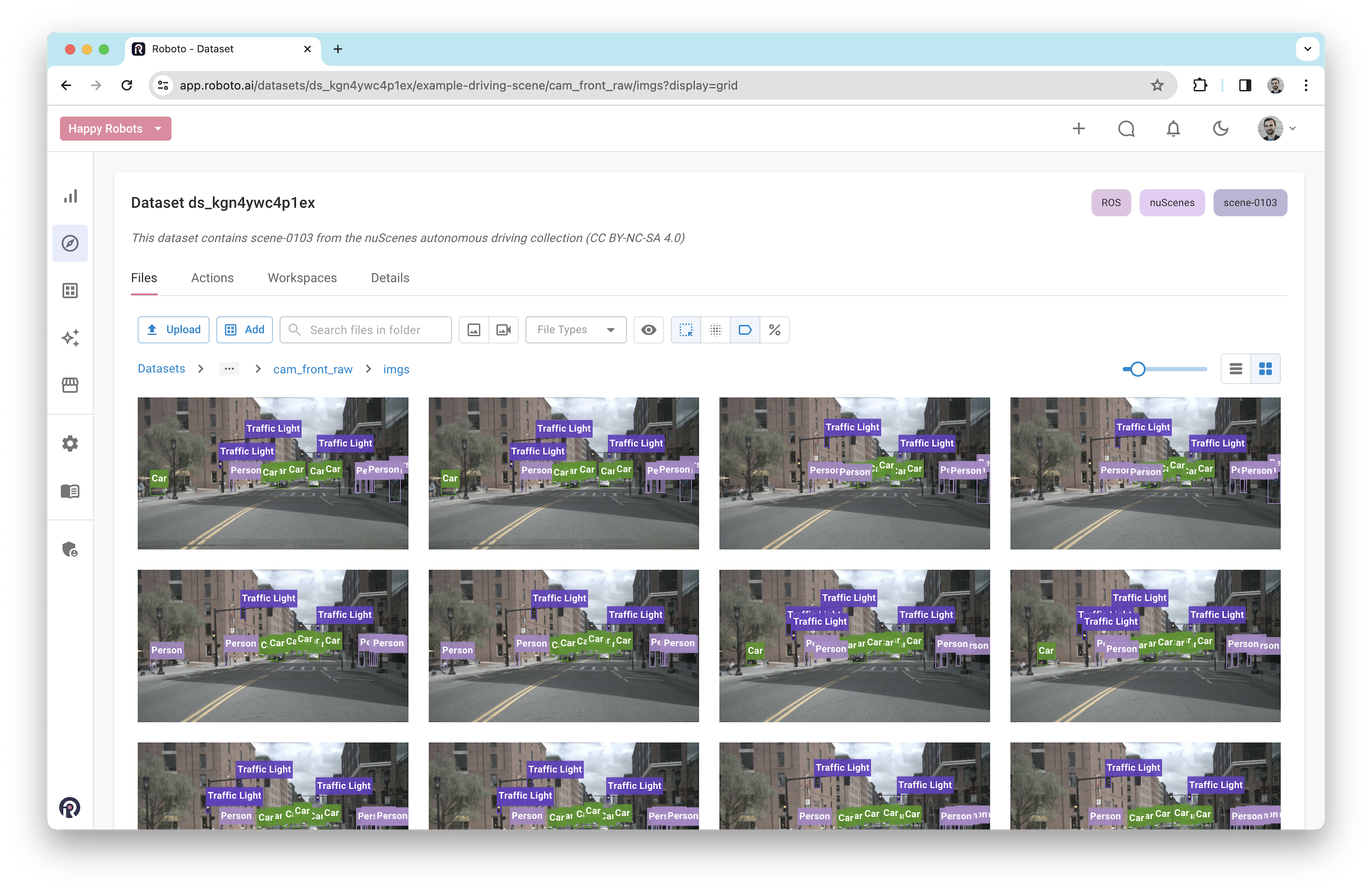The width and height of the screenshot is (1372, 892).
Task: Toggle label tags overlay button
Action: (x=745, y=330)
